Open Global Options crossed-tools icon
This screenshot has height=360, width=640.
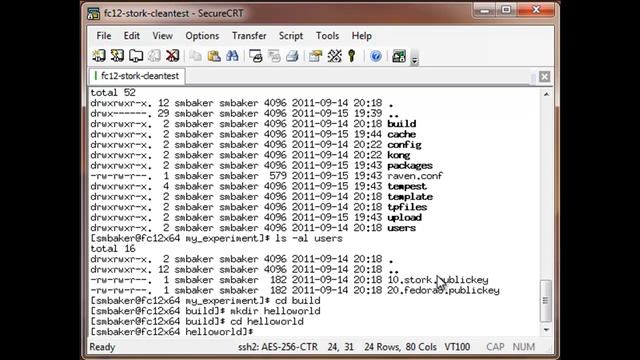[334, 56]
